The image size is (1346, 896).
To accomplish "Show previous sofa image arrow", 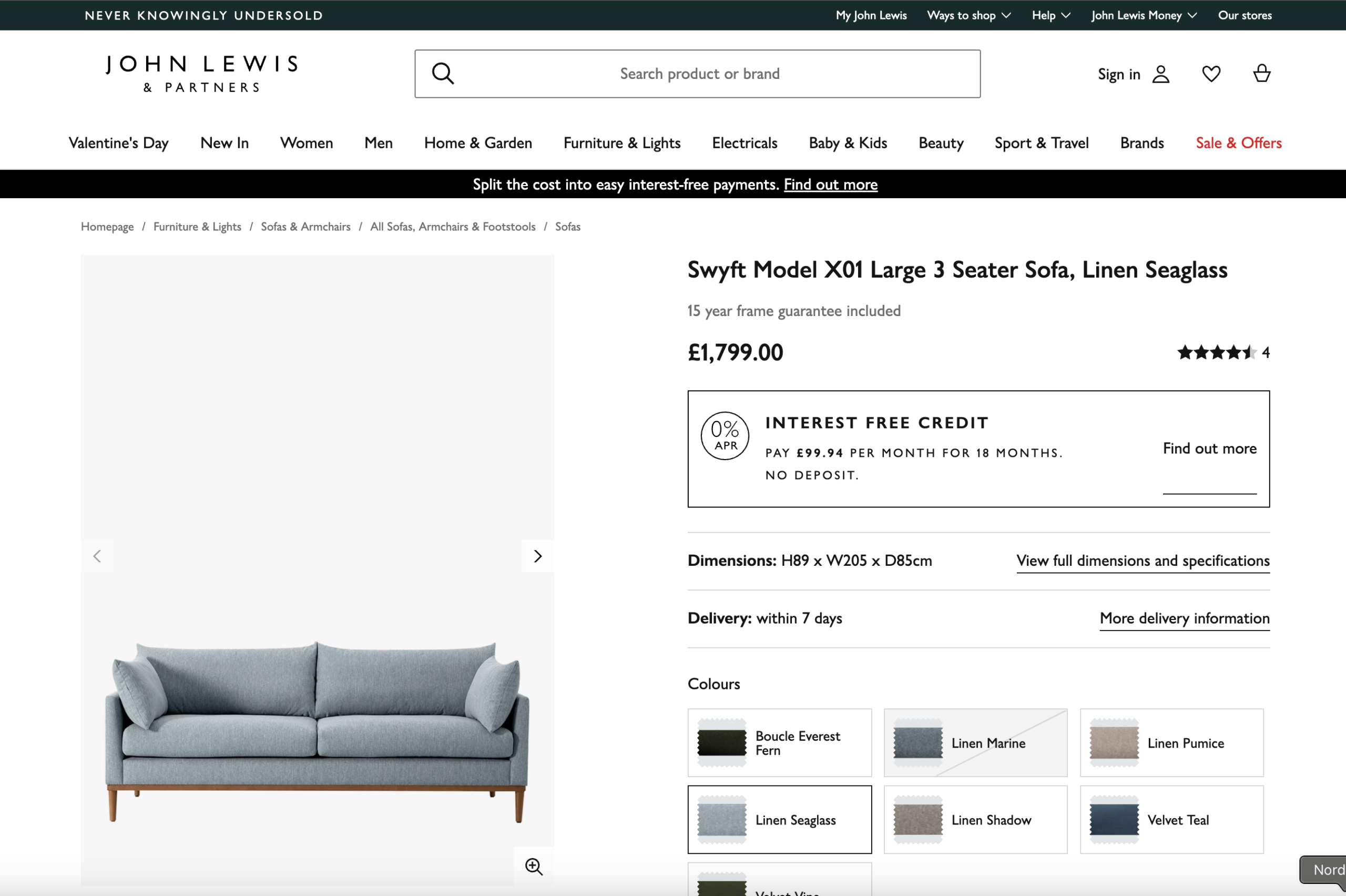I will pos(97,556).
